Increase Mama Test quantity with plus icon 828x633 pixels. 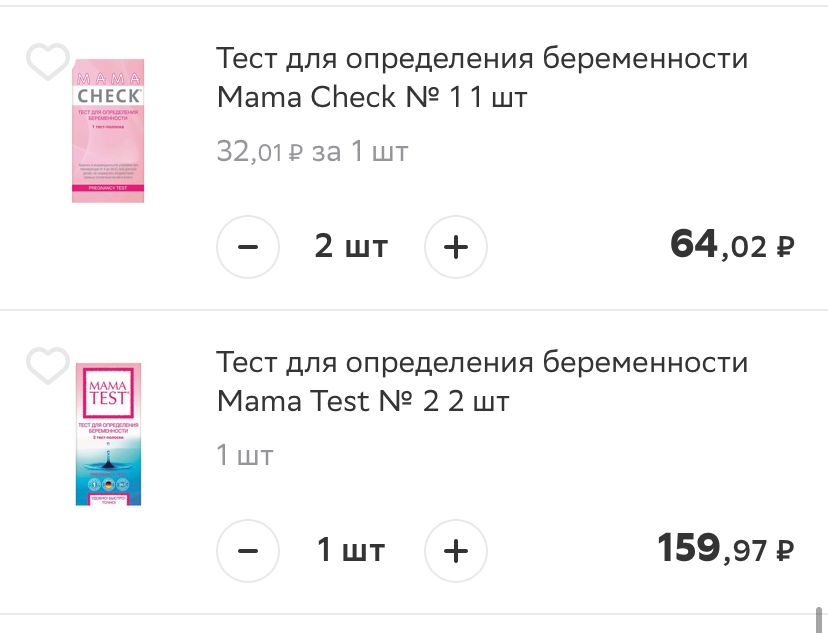(x=455, y=551)
